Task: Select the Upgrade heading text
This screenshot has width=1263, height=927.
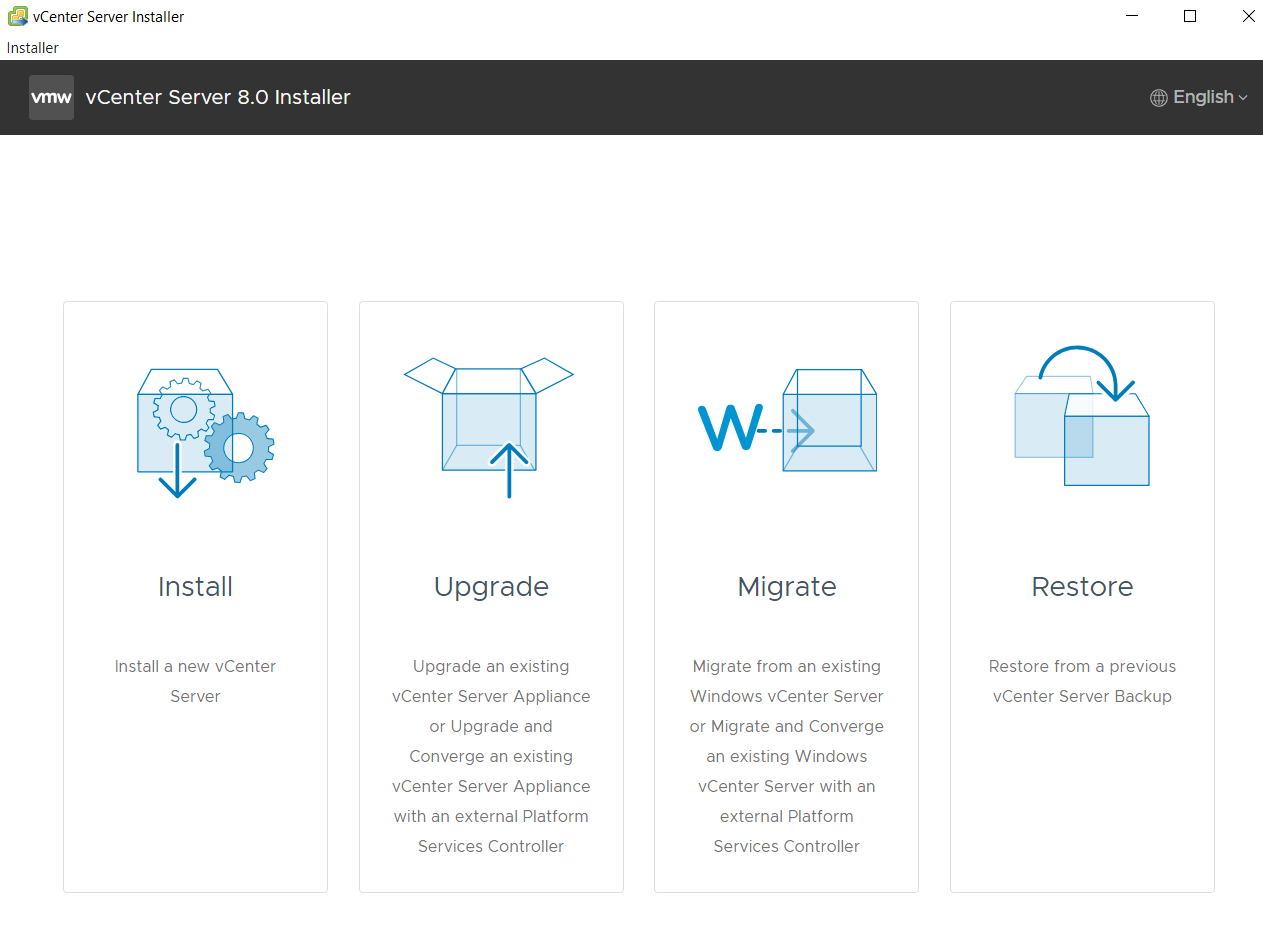Action: [x=491, y=586]
